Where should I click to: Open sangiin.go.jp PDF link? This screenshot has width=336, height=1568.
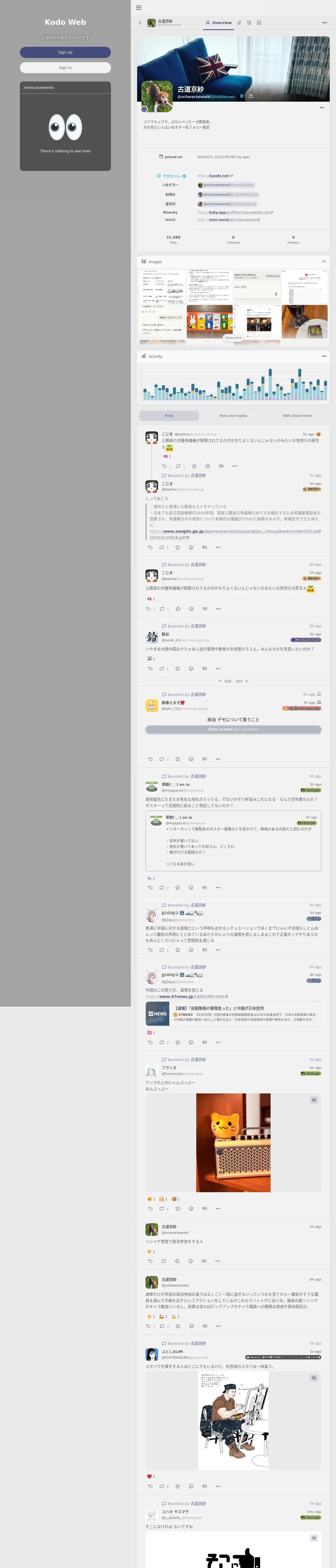(x=235, y=534)
